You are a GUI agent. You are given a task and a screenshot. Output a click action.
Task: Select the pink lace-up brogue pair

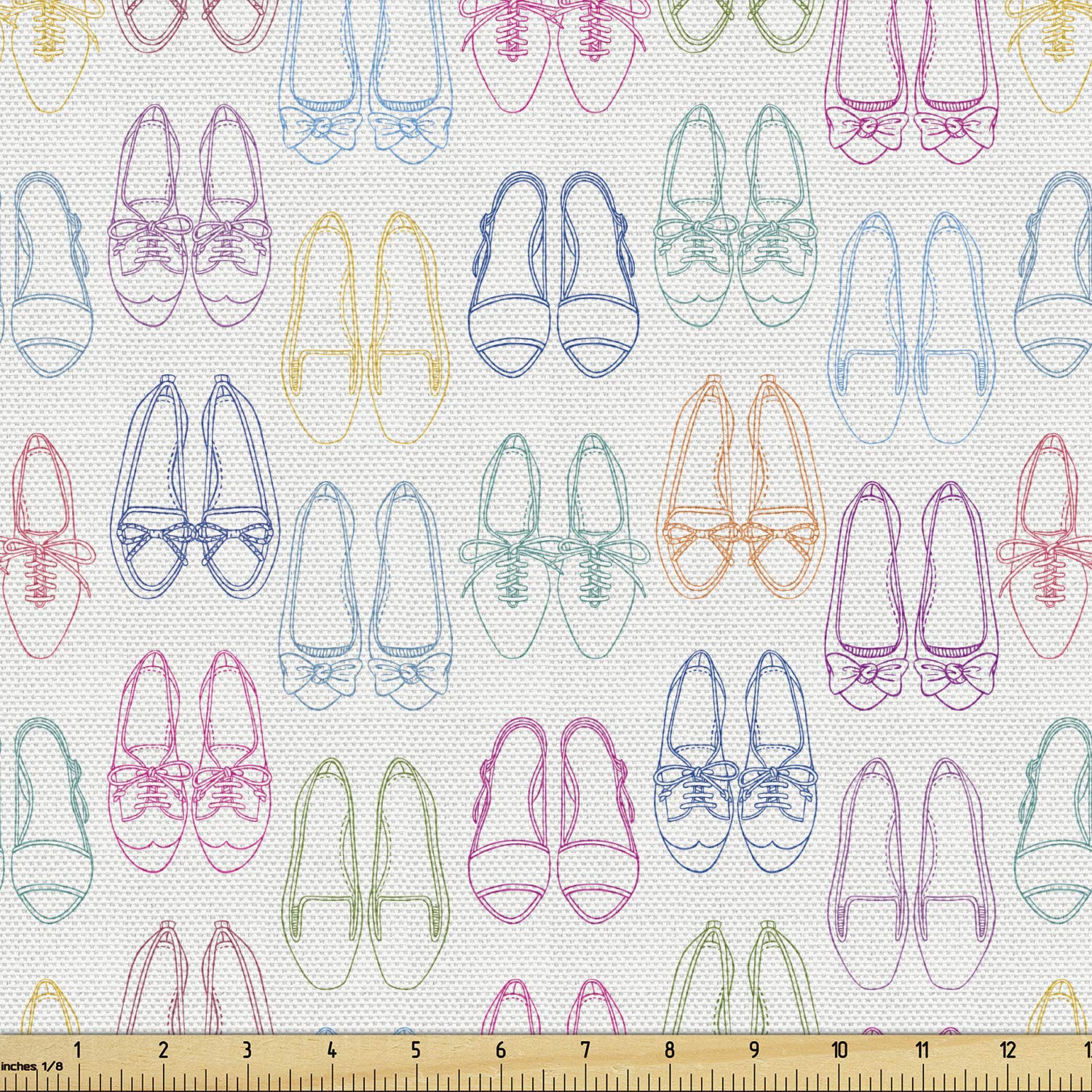click(x=191, y=761)
